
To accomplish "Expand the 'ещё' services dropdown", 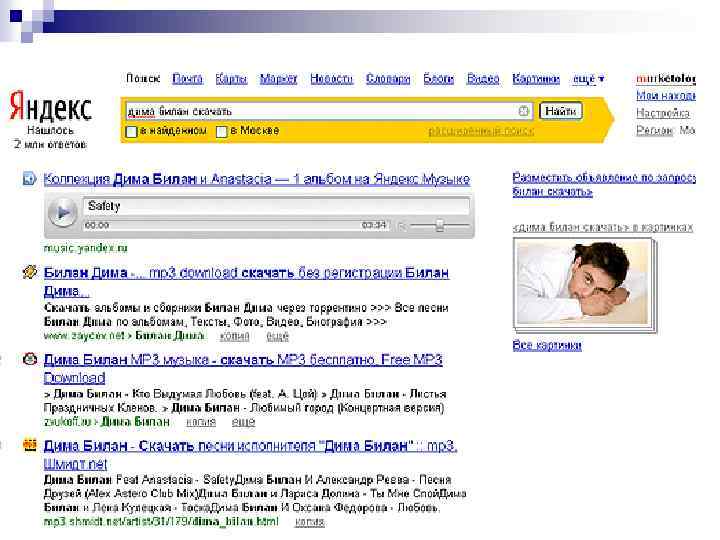I will click(588, 79).
